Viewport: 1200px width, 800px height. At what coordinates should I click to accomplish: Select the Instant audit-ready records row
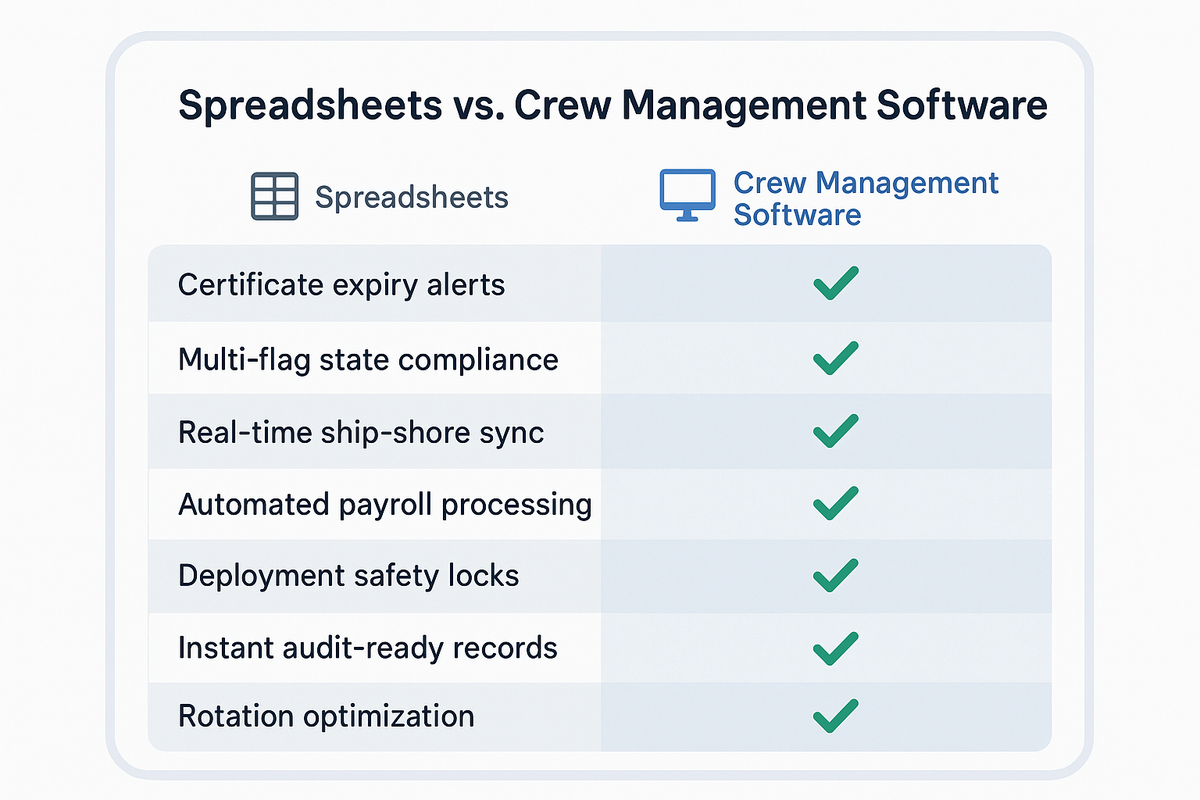(x=367, y=647)
